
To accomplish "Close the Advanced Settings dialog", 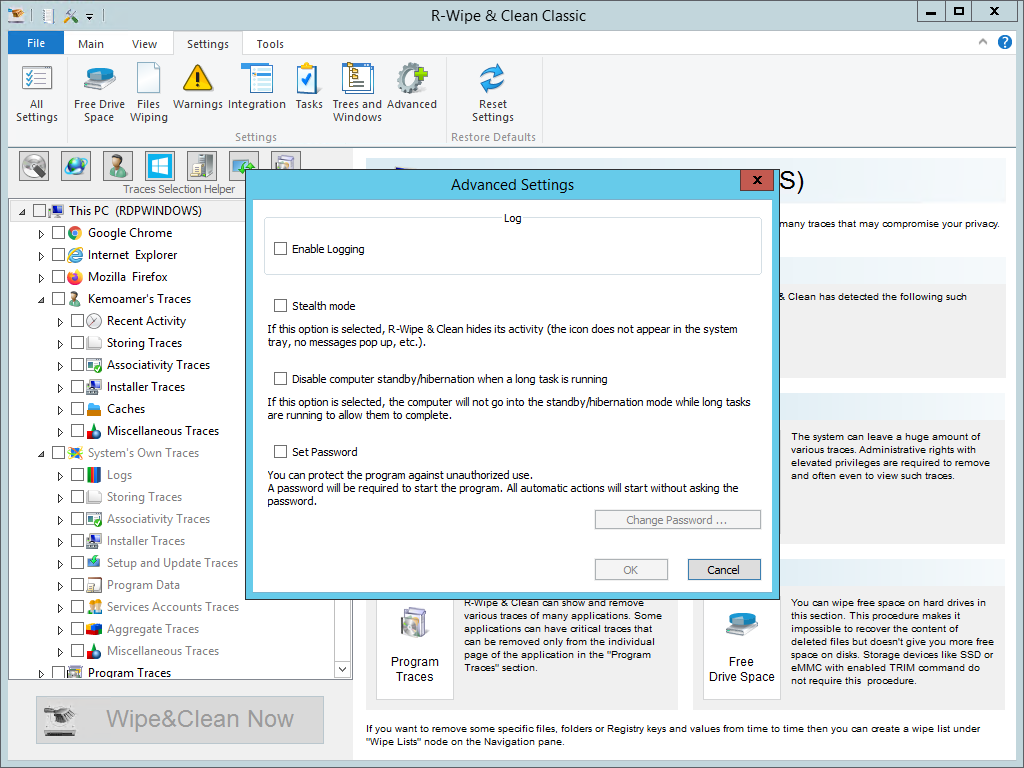I will (x=757, y=180).
